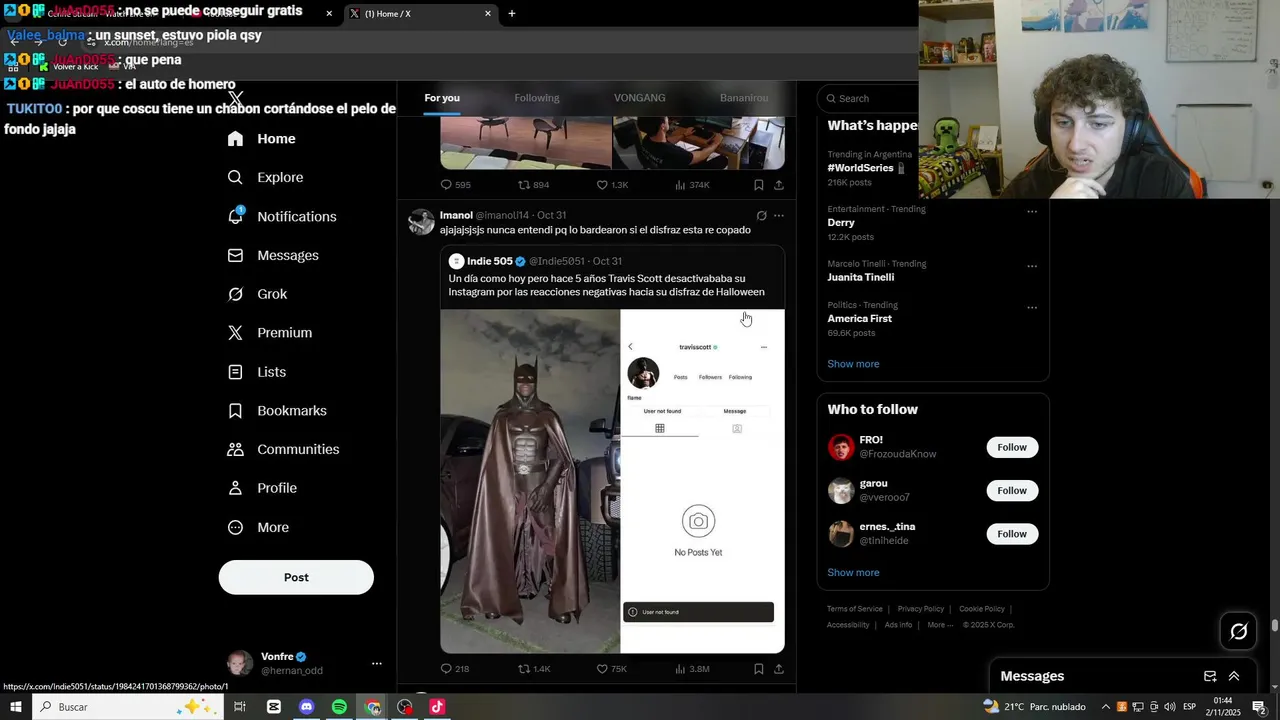Image resolution: width=1280 pixels, height=720 pixels.
Task: Open the Indie 505 quoted post author
Action: [489, 261]
